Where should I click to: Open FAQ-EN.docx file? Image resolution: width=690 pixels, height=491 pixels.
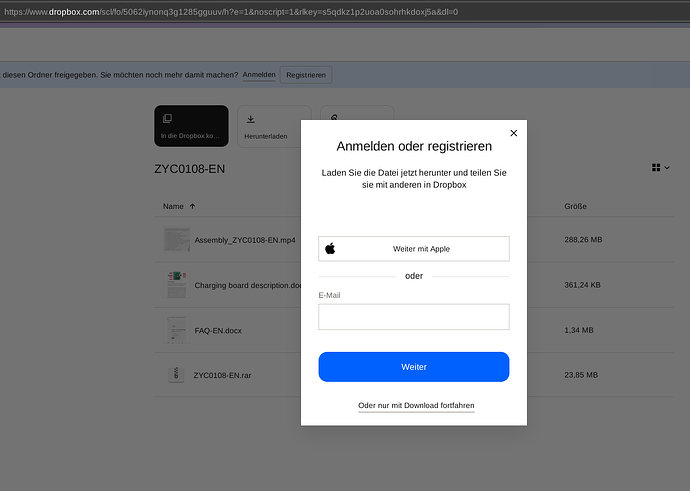coord(218,330)
